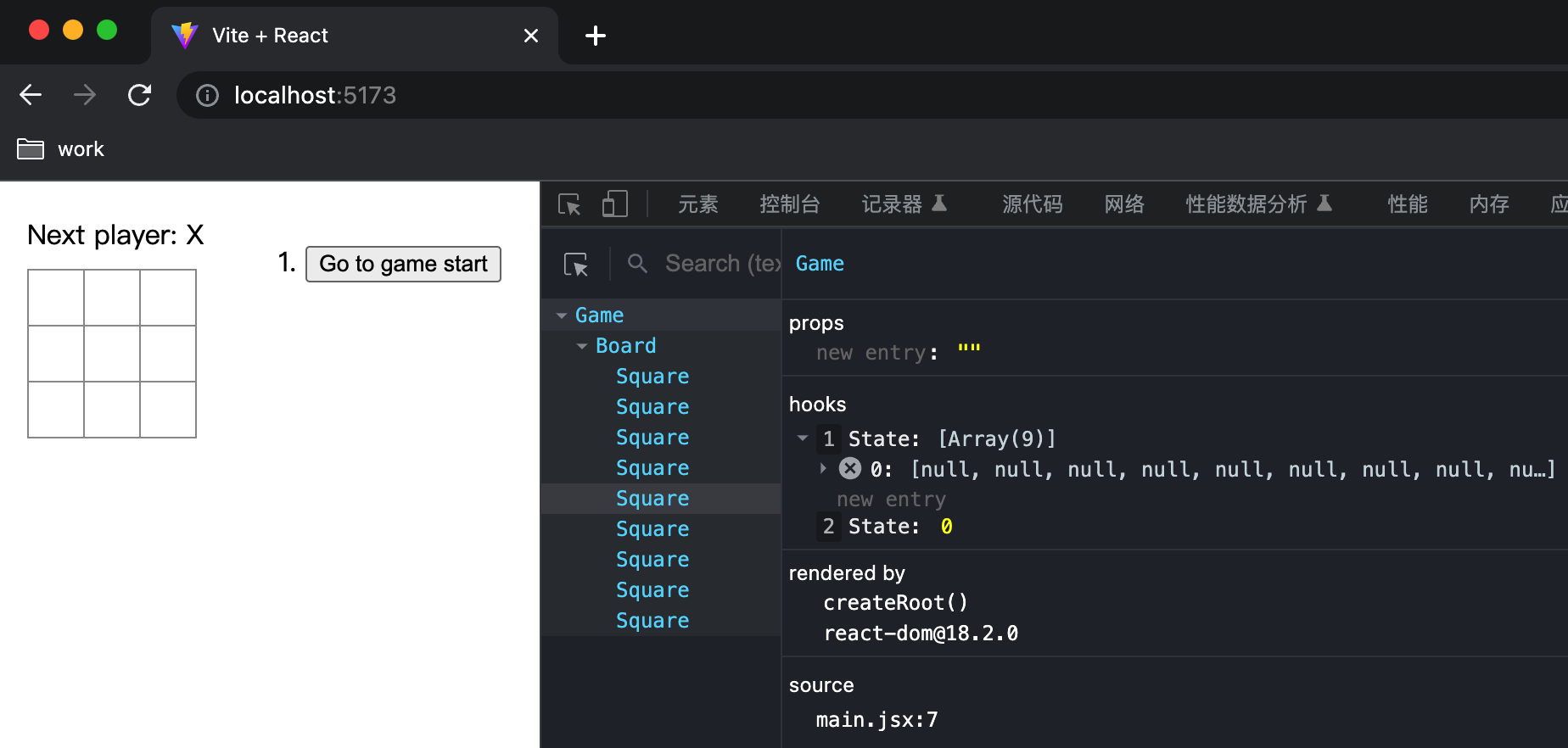Collapse the Game tree node arrow

[x=562, y=315]
